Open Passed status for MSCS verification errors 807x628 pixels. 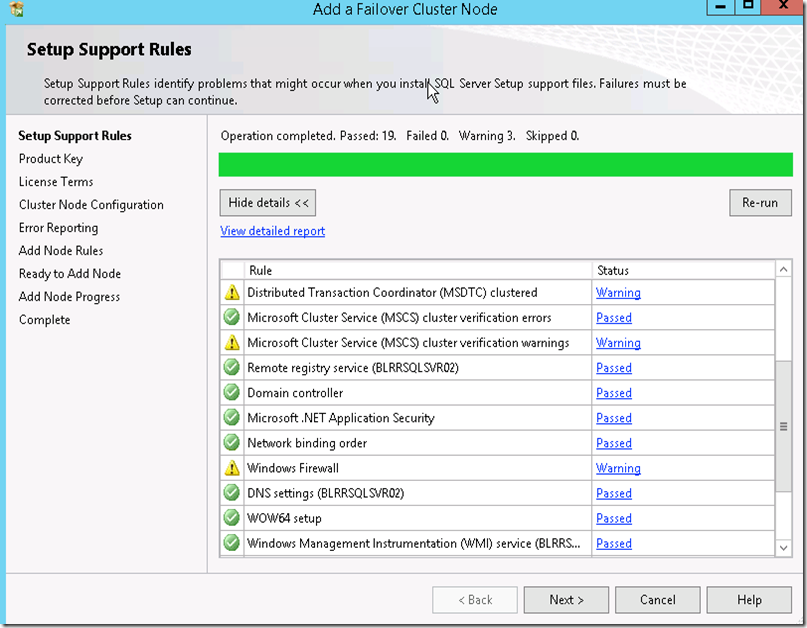[x=613, y=318]
